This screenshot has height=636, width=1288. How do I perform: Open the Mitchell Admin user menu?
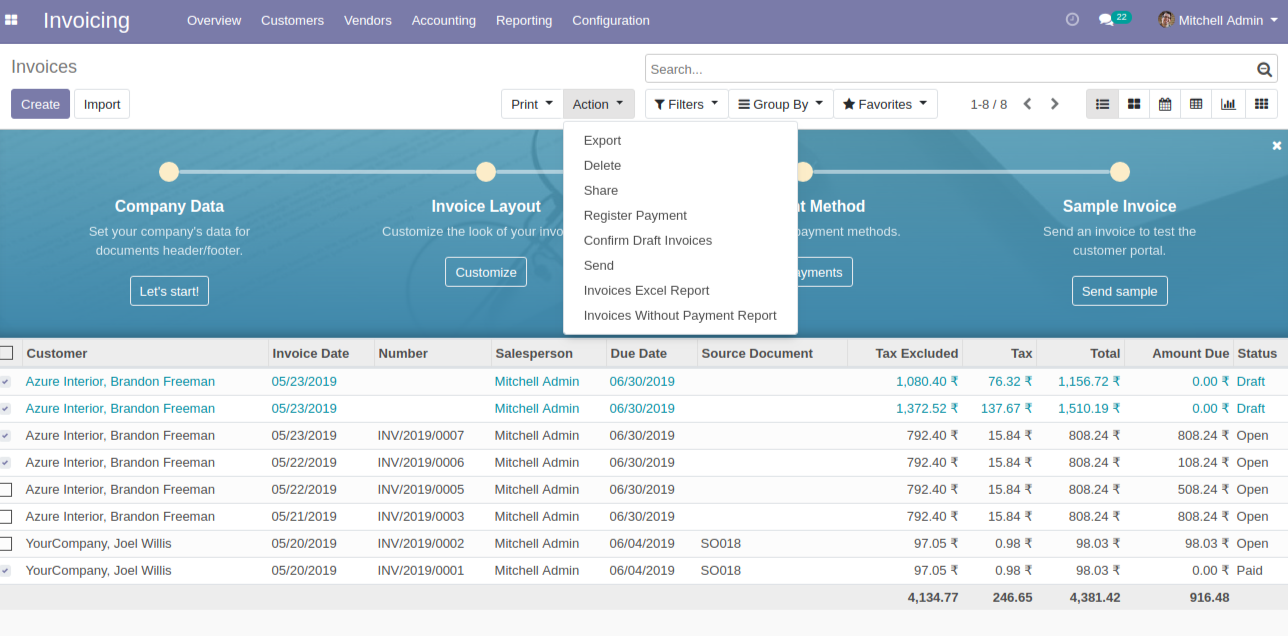(x=1217, y=20)
